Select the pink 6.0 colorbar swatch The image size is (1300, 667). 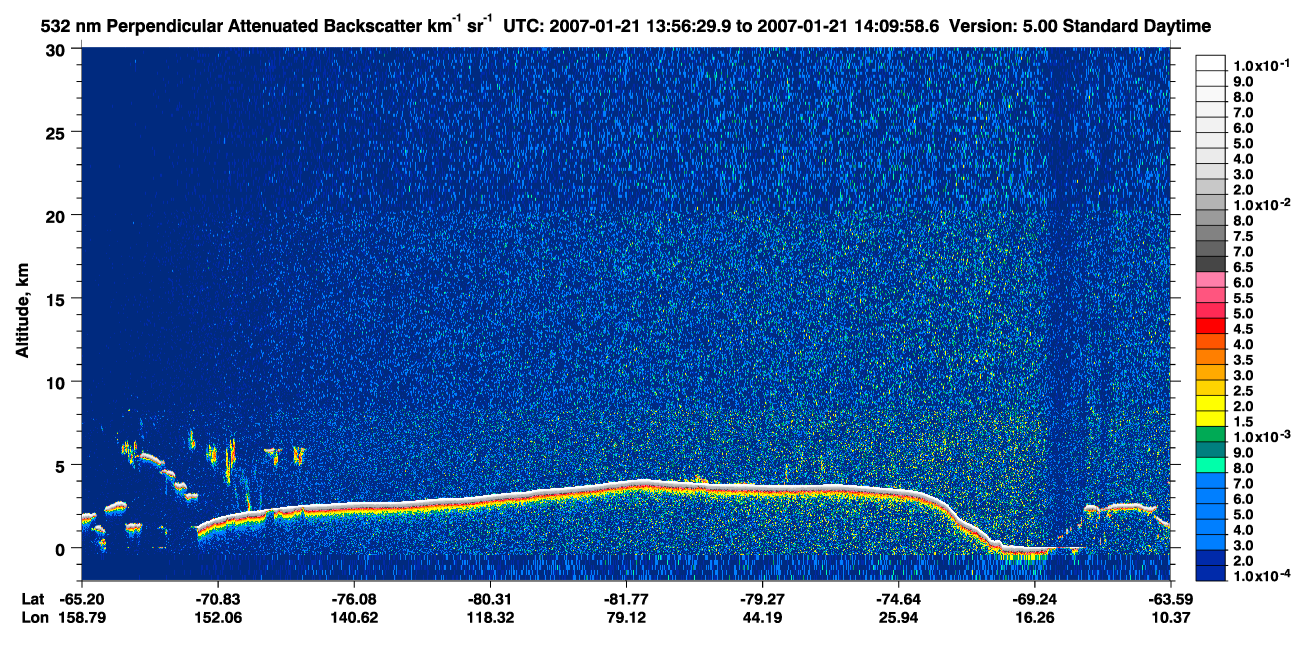[x=1210, y=283]
